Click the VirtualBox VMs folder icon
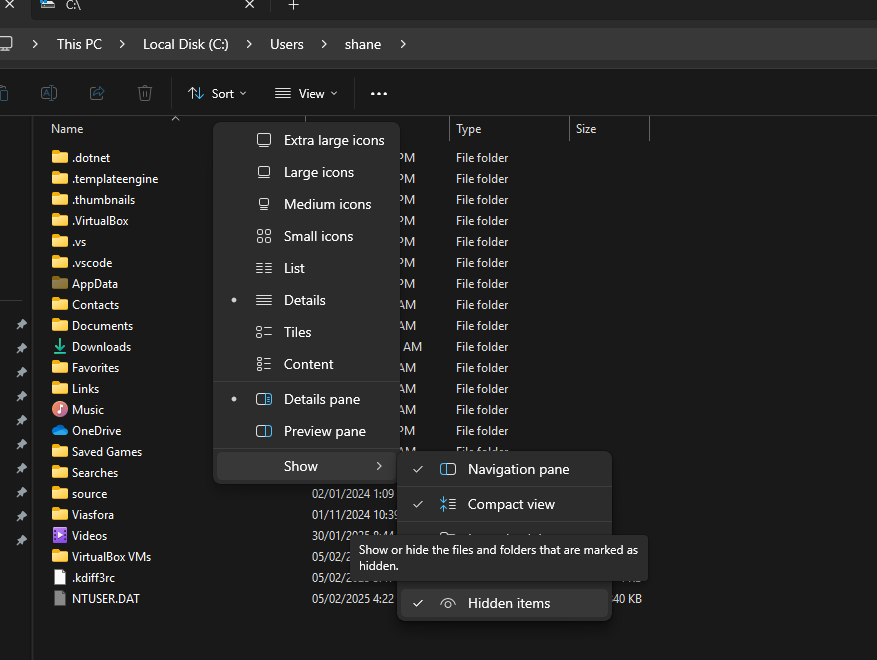 (x=60, y=556)
